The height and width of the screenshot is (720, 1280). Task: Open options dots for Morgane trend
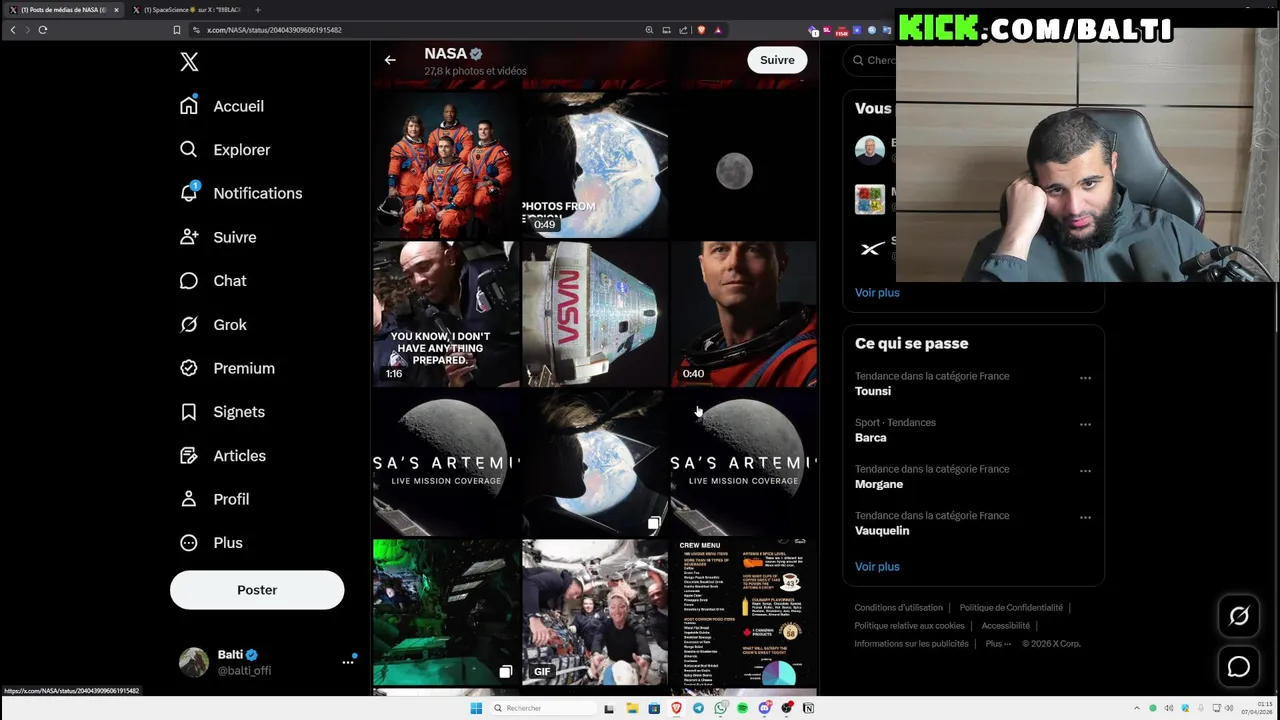[1085, 471]
